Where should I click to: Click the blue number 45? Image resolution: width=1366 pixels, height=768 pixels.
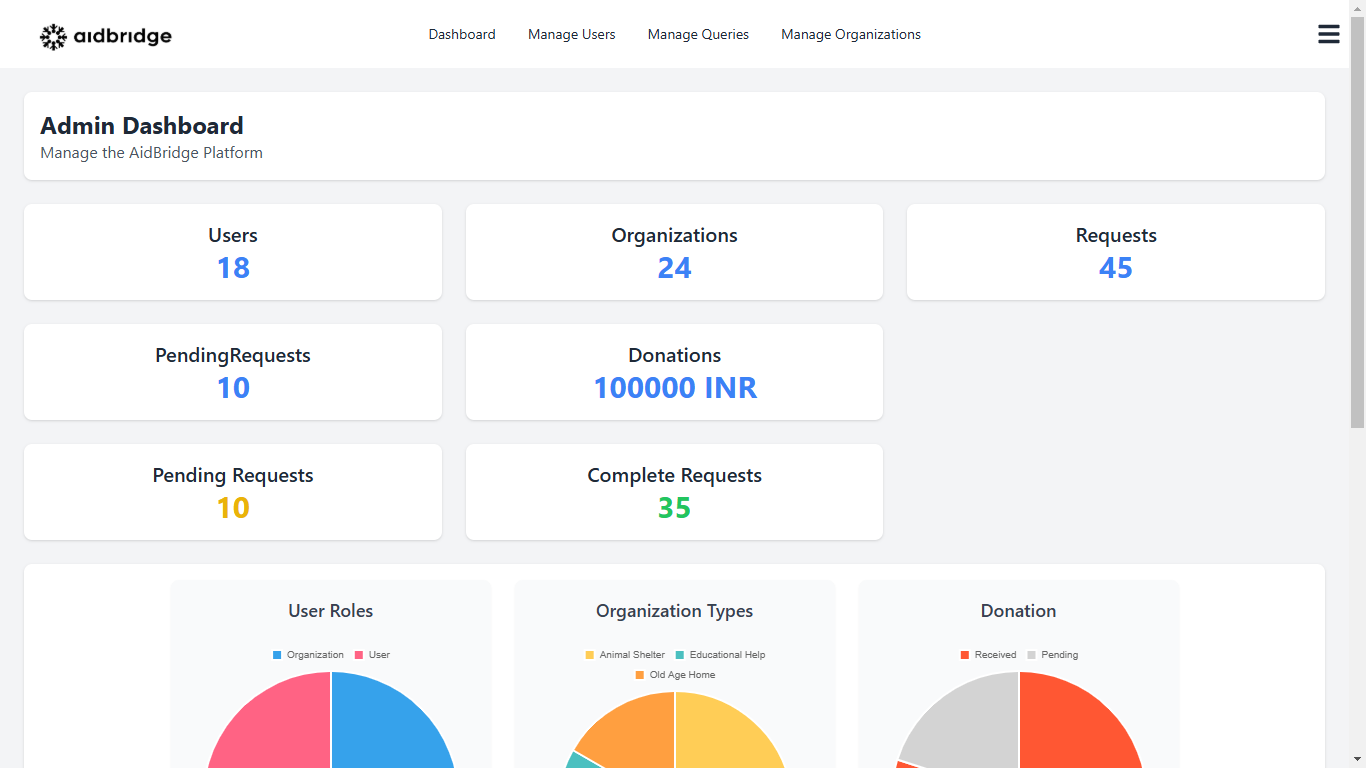(1116, 268)
